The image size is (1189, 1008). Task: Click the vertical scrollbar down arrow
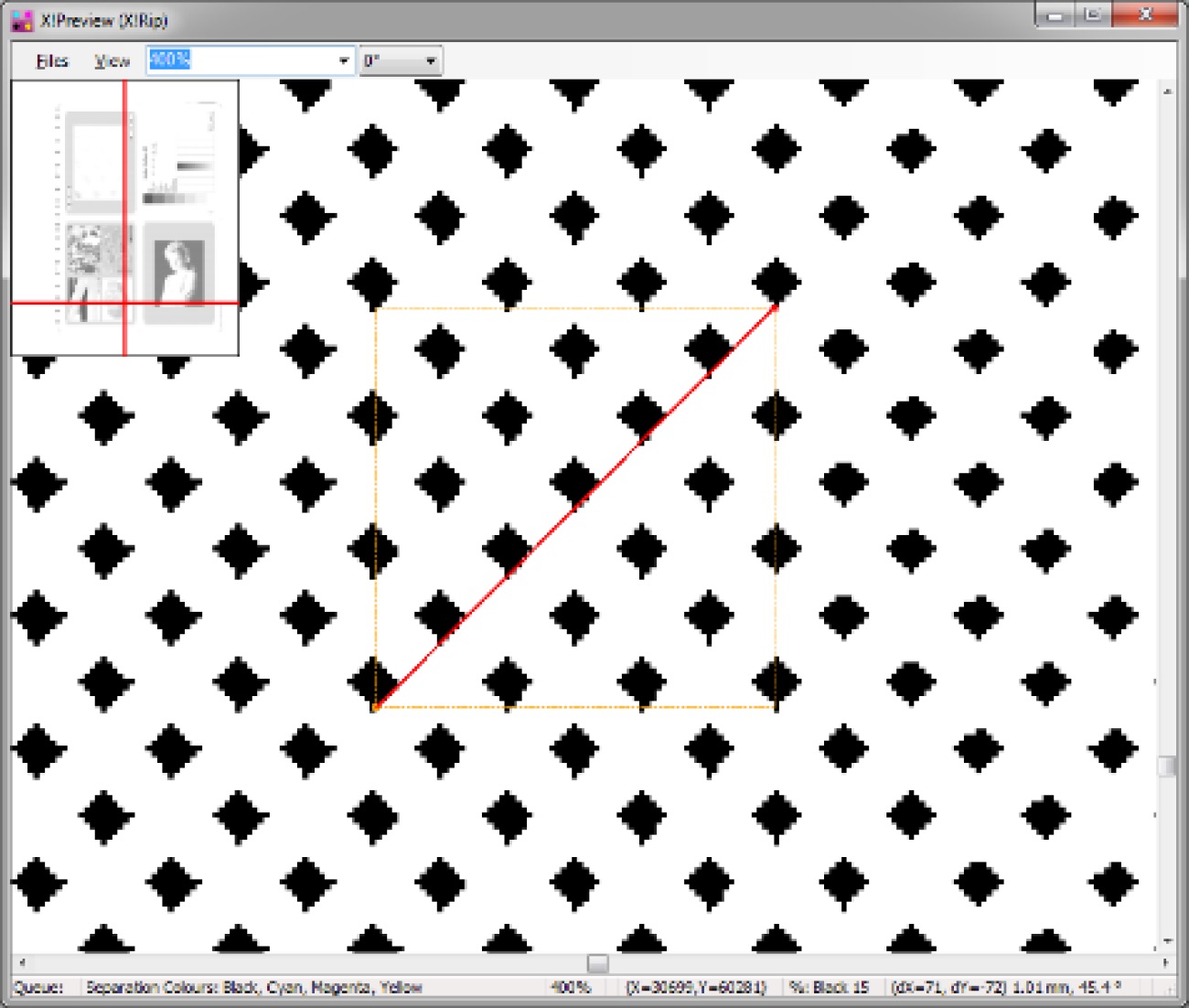tap(1167, 941)
